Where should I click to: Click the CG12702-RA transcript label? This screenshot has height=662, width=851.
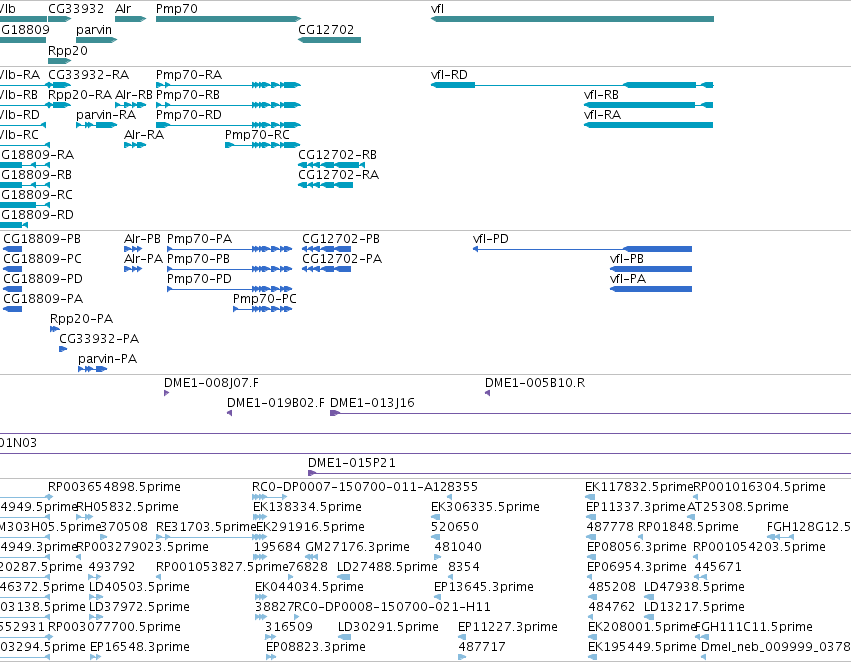click(338, 175)
